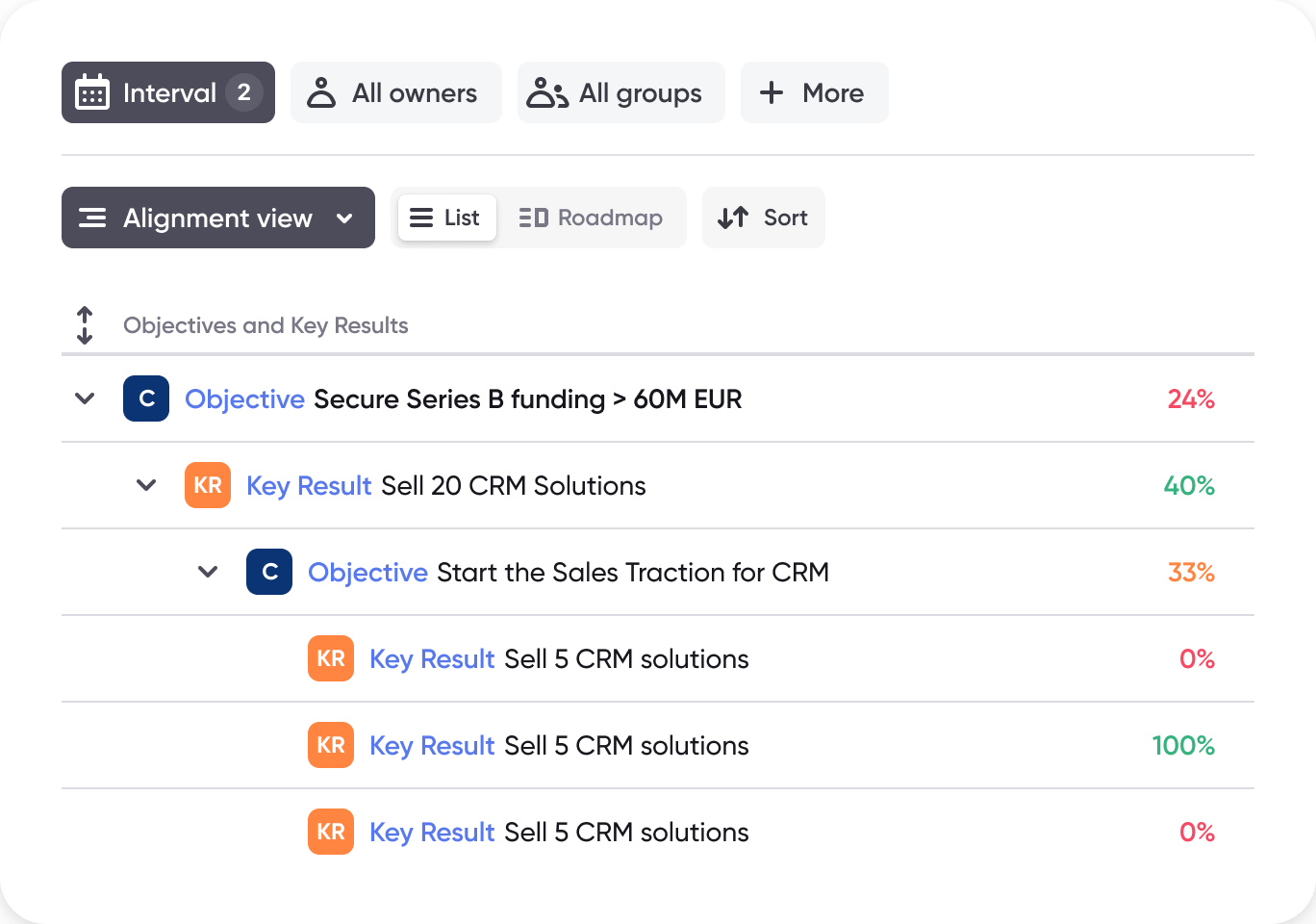Click the calendar icon in Interval
Screen dimensions: 1316x924
tap(92, 92)
